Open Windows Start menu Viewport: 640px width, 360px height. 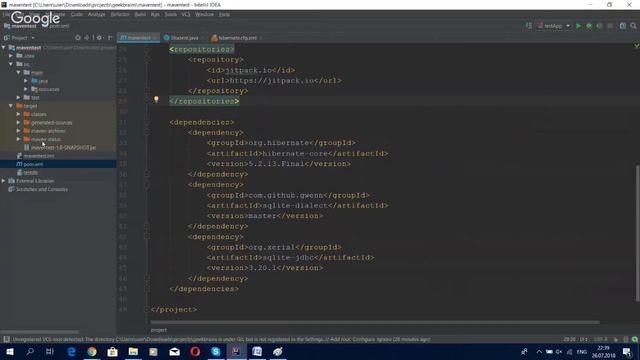coord(9,351)
